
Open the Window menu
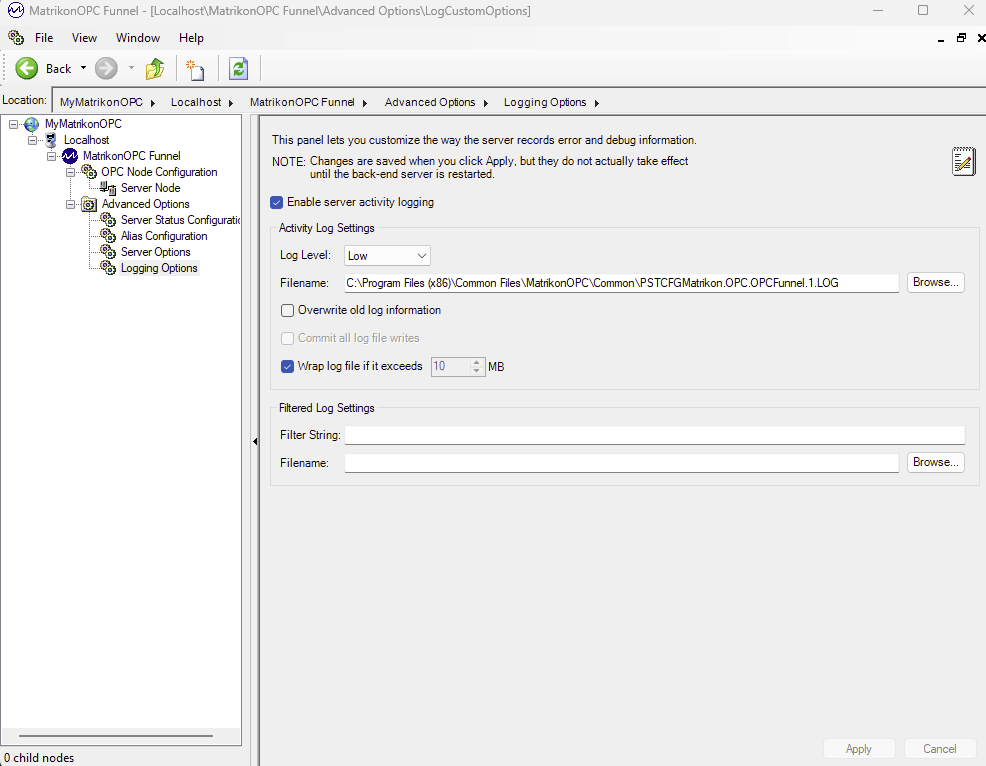coord(138,38)
